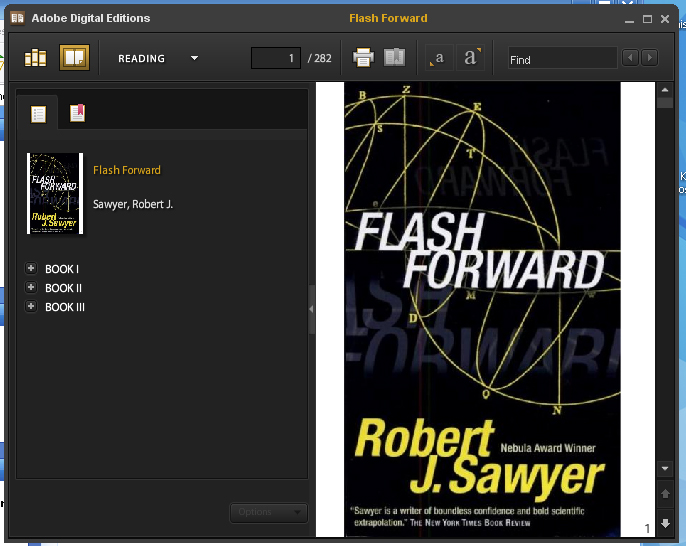Select BOOK II contents entry
Image resolution: width=686 pixels, height=546 pixels.
pos(63,288)
